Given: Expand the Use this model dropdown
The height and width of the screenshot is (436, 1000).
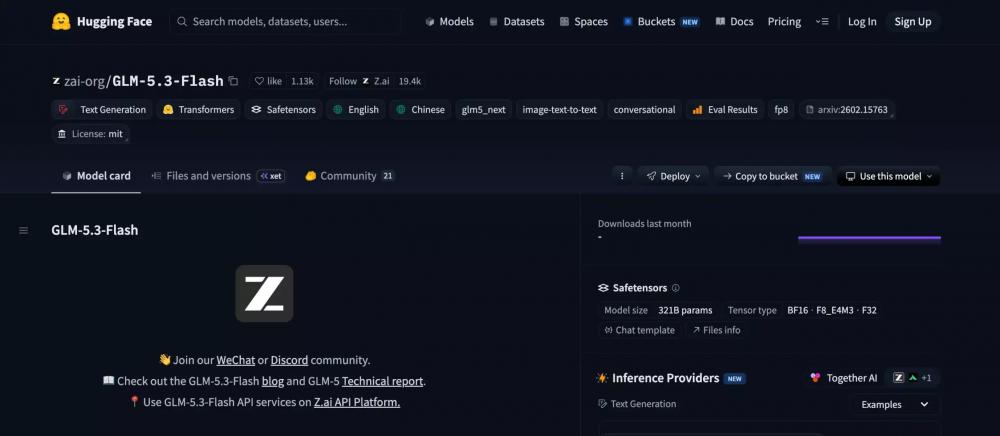Looking at the screenshot, I should pyautogui.click(x=888, y=176).
